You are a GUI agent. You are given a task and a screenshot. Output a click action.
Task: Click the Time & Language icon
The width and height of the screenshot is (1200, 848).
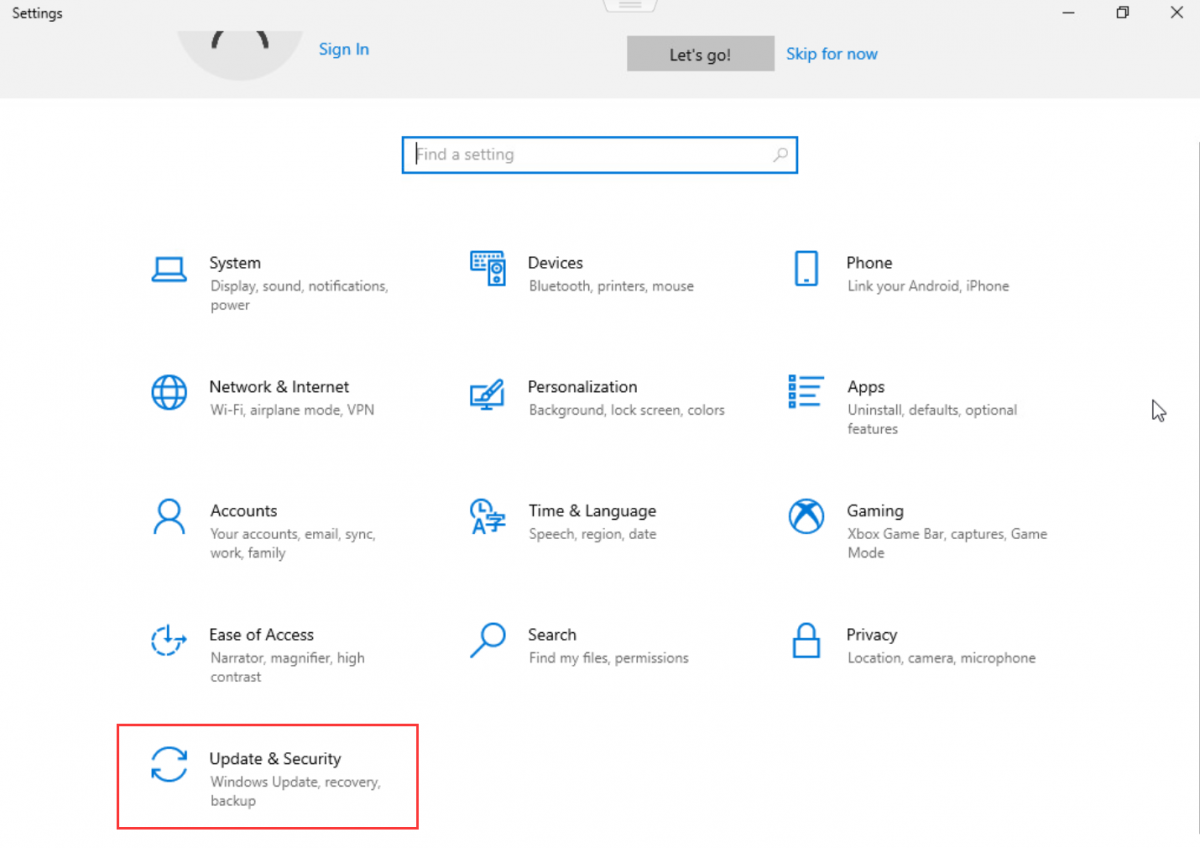[487, 517]
